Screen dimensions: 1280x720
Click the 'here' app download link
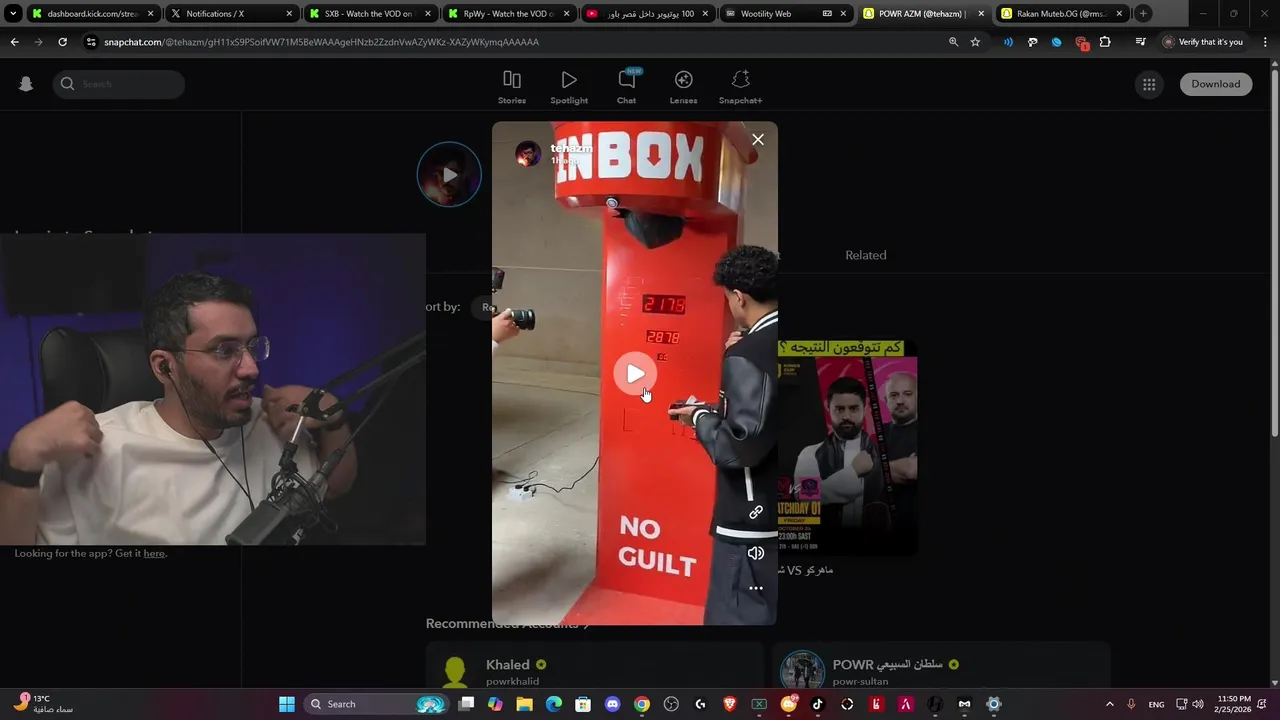click(154, 554)
